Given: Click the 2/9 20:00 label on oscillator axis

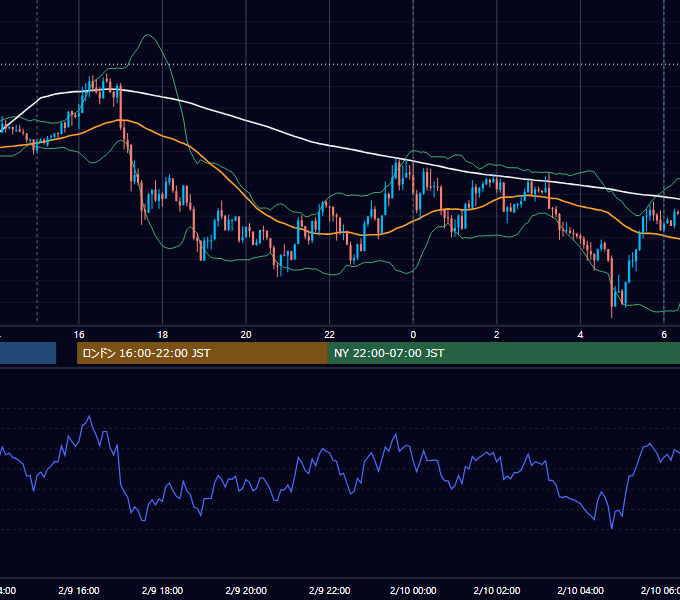Looking at the screenshot, I should (246, 590).
